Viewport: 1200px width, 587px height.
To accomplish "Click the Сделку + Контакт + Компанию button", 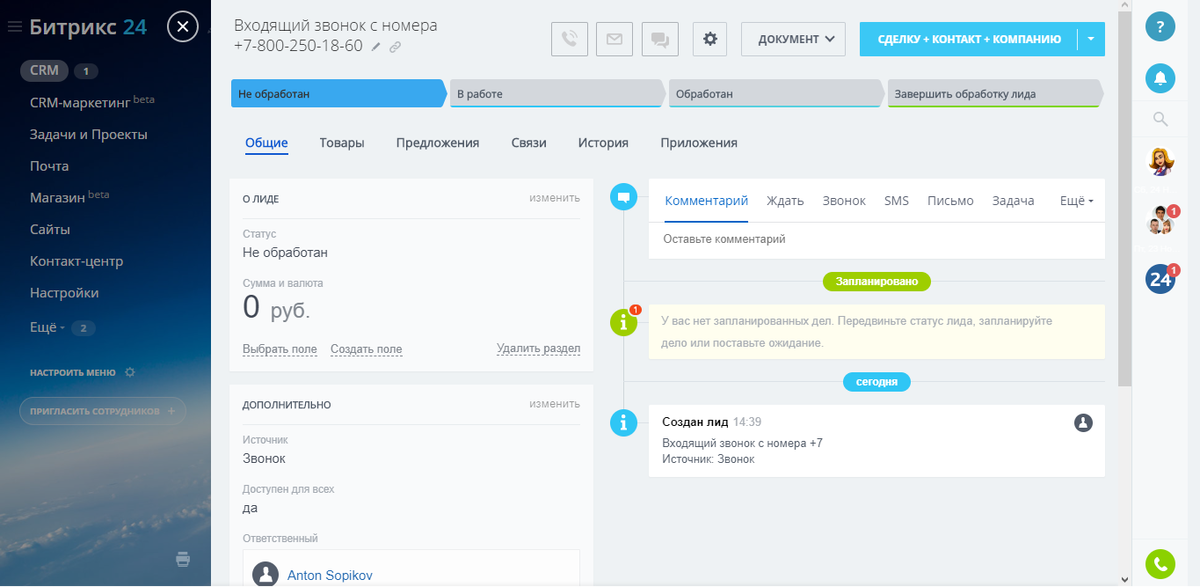I will [968, 39].
